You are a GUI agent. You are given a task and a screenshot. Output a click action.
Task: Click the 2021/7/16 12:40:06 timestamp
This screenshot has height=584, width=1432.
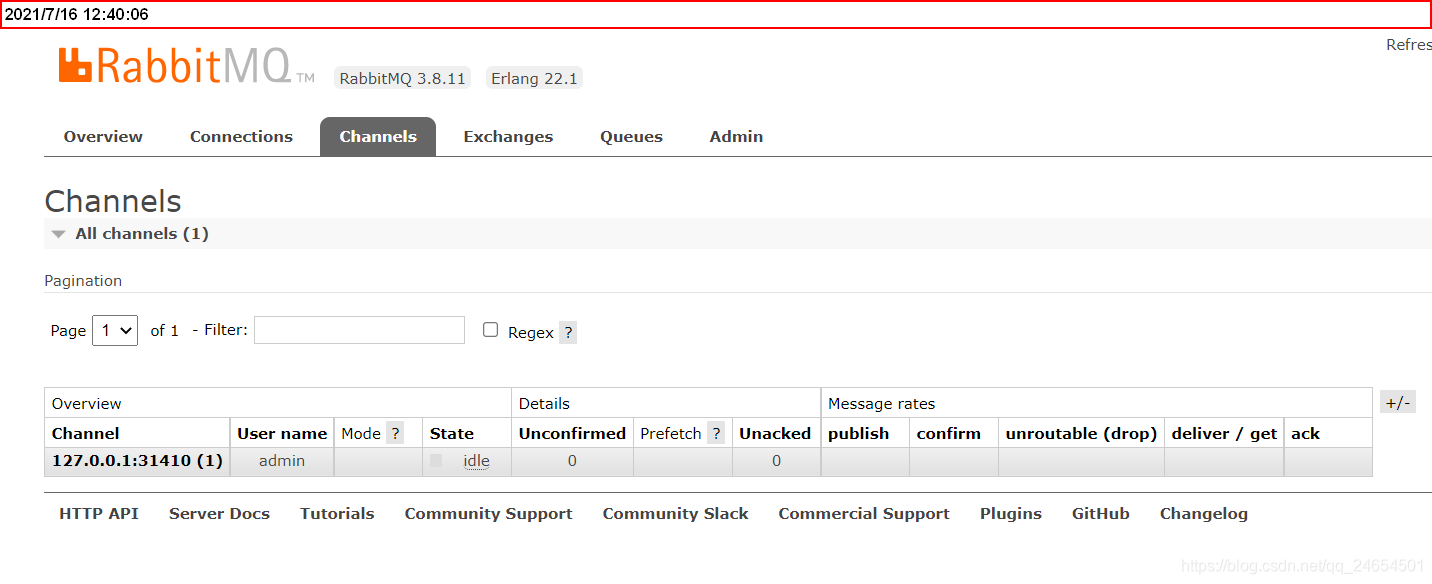click(77, 14)
